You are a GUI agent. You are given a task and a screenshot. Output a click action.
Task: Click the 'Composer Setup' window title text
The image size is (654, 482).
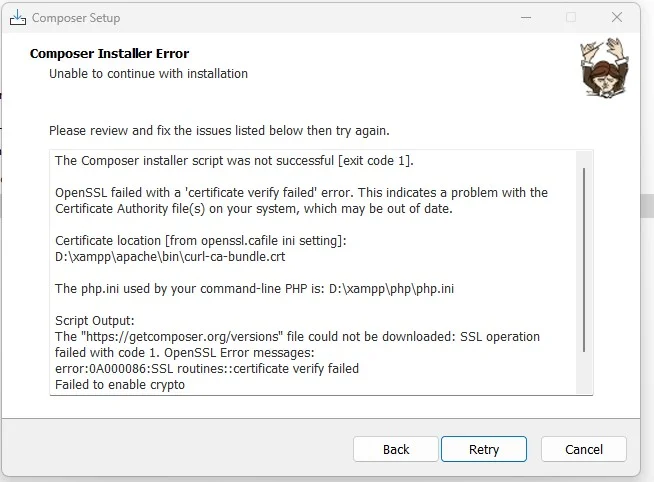pos(76,18)
